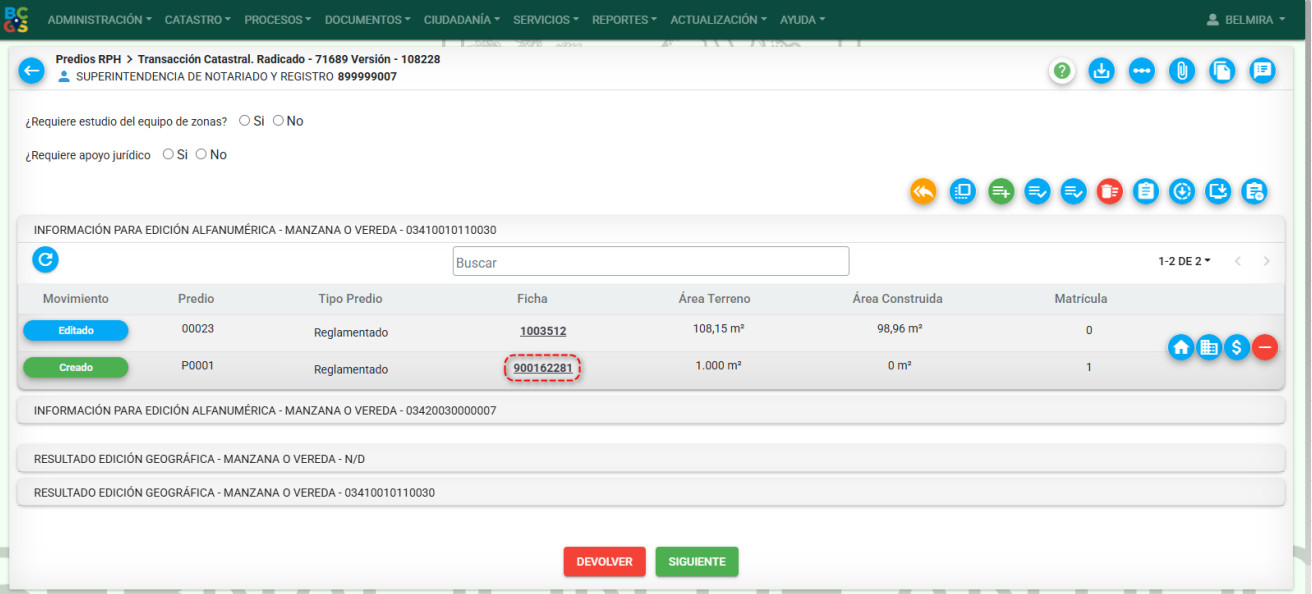1312x594 pixels.
Task: Click the green Creado movement badge
Action: pyautogui.click(x=76, y=367)
